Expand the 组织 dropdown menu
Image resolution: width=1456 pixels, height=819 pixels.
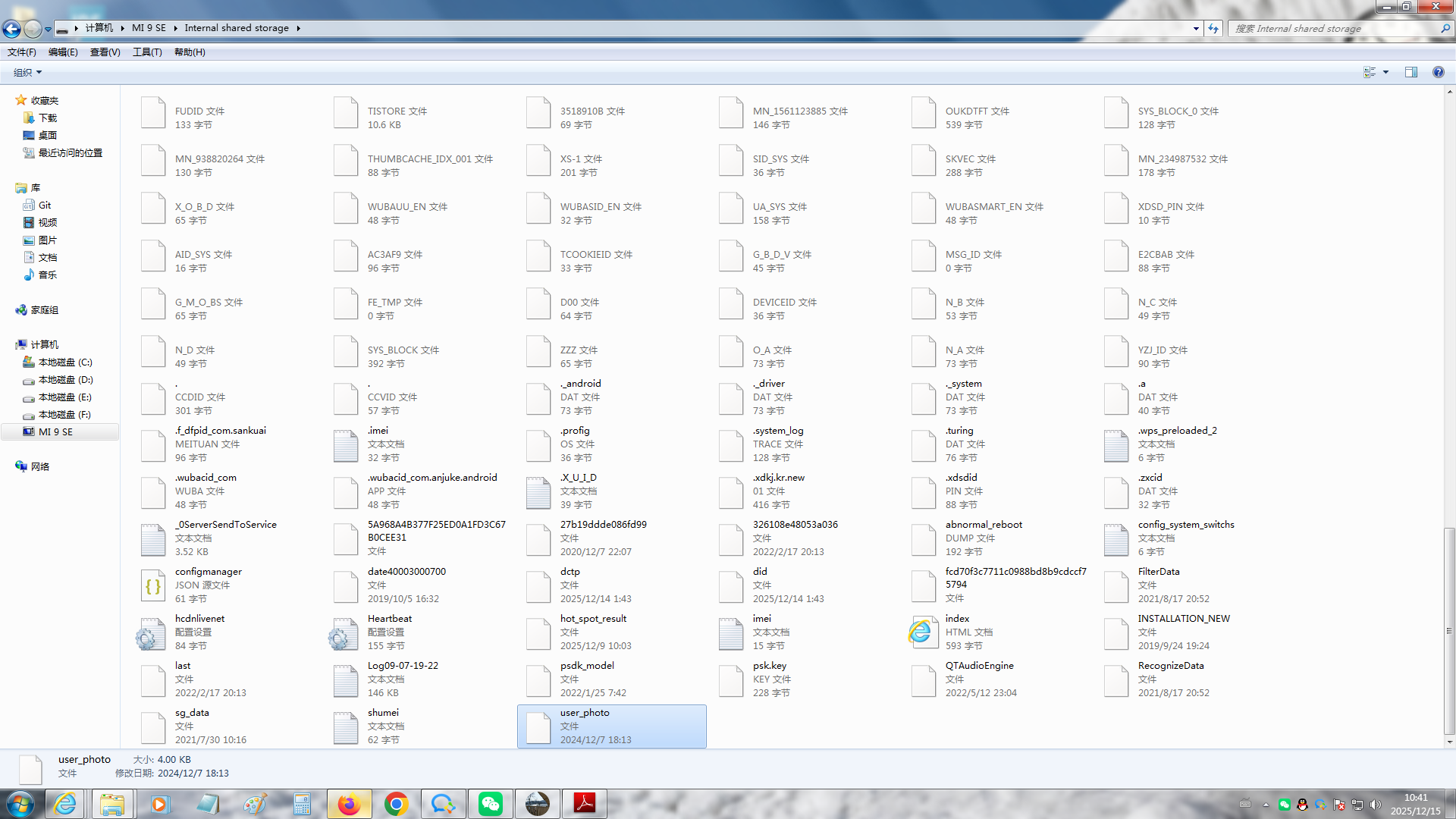tap(28, 73)
